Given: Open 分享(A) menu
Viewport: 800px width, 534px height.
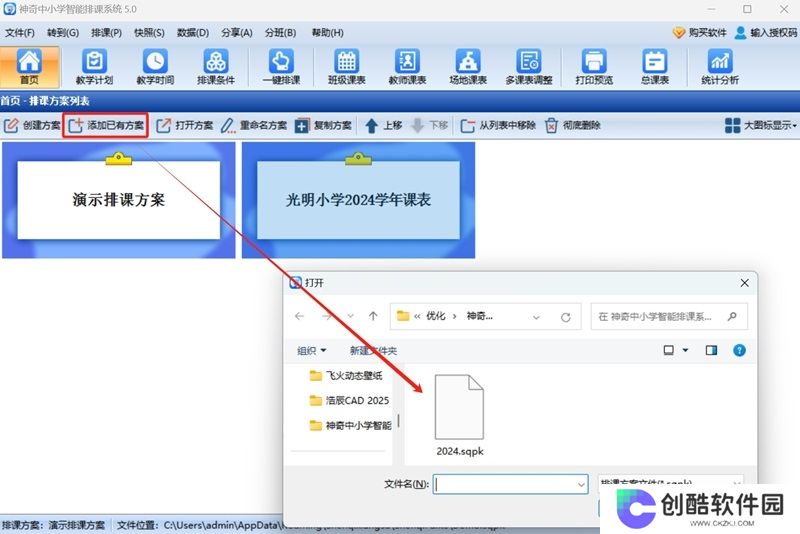Looking at the screenshot, I should (x=237, y=33).
